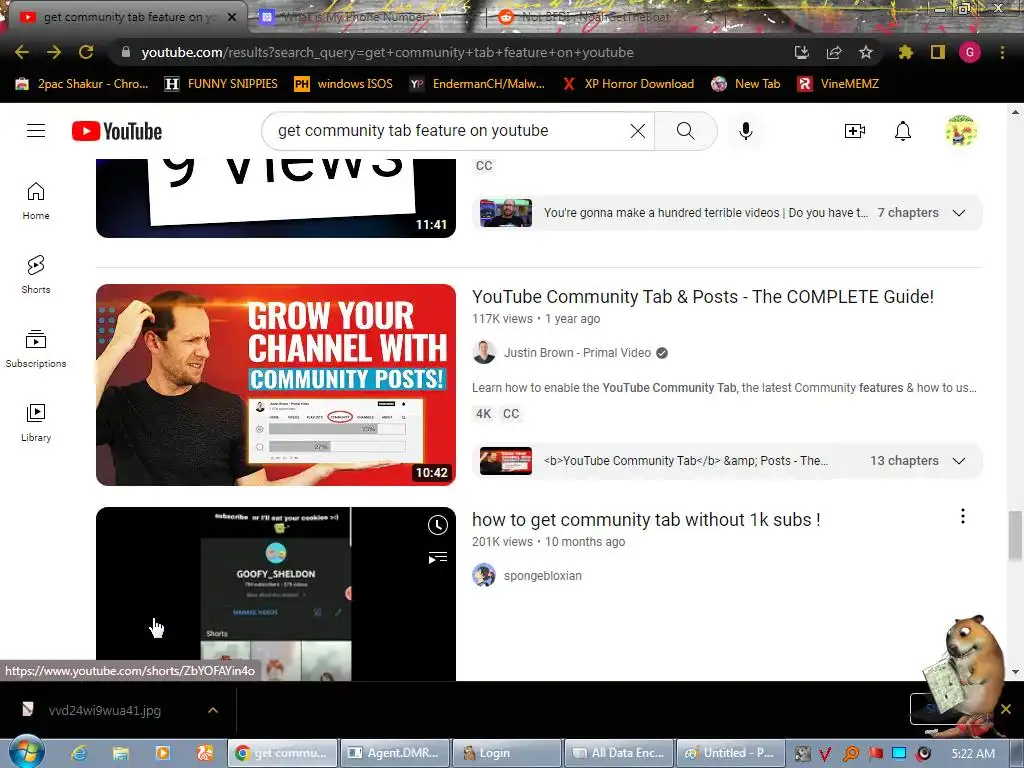Click the browser address bar URL
The image size is (1024, 768).
point(387,52)
